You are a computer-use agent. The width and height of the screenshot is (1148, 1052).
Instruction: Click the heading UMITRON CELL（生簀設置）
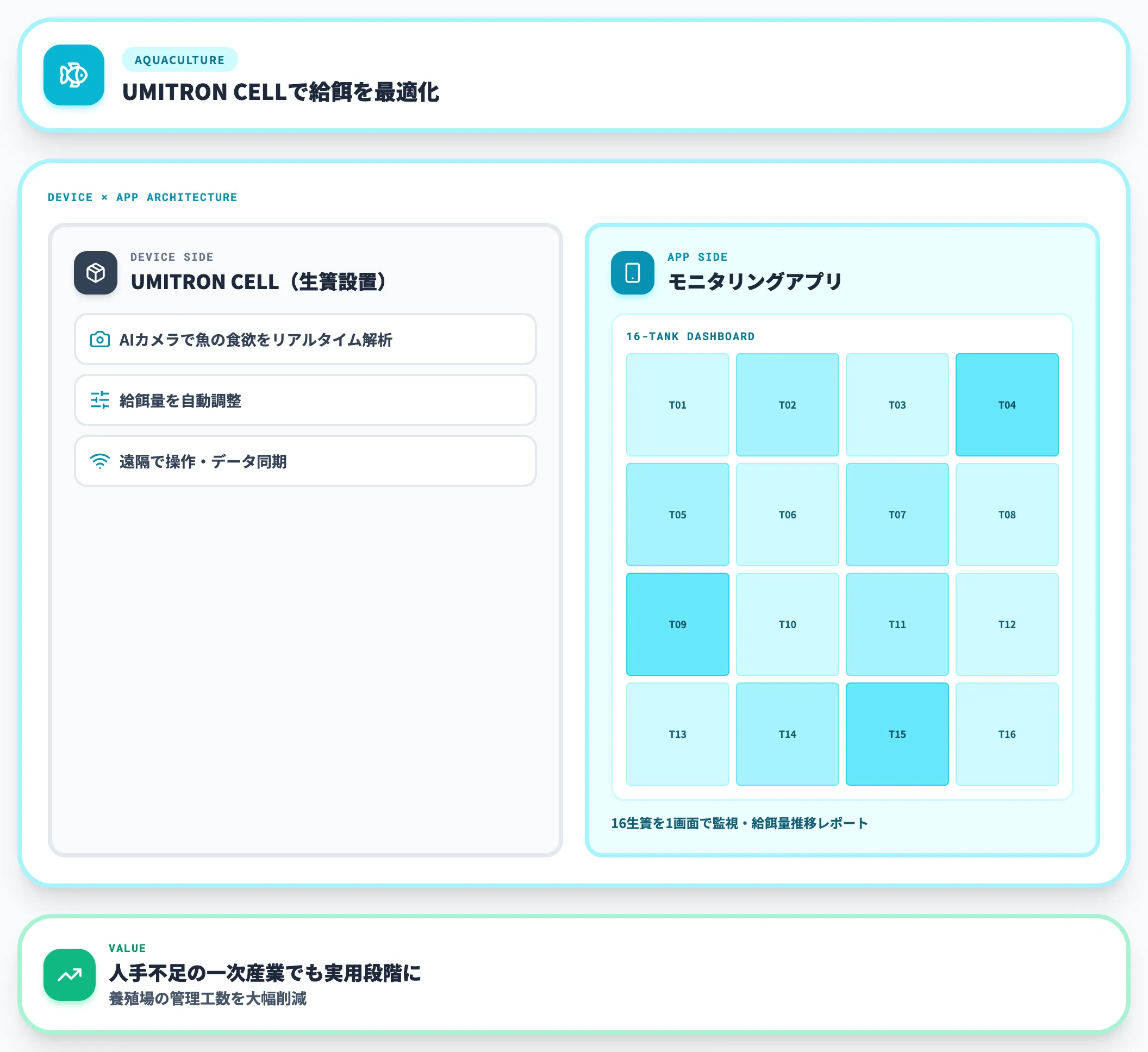point(259,281)
